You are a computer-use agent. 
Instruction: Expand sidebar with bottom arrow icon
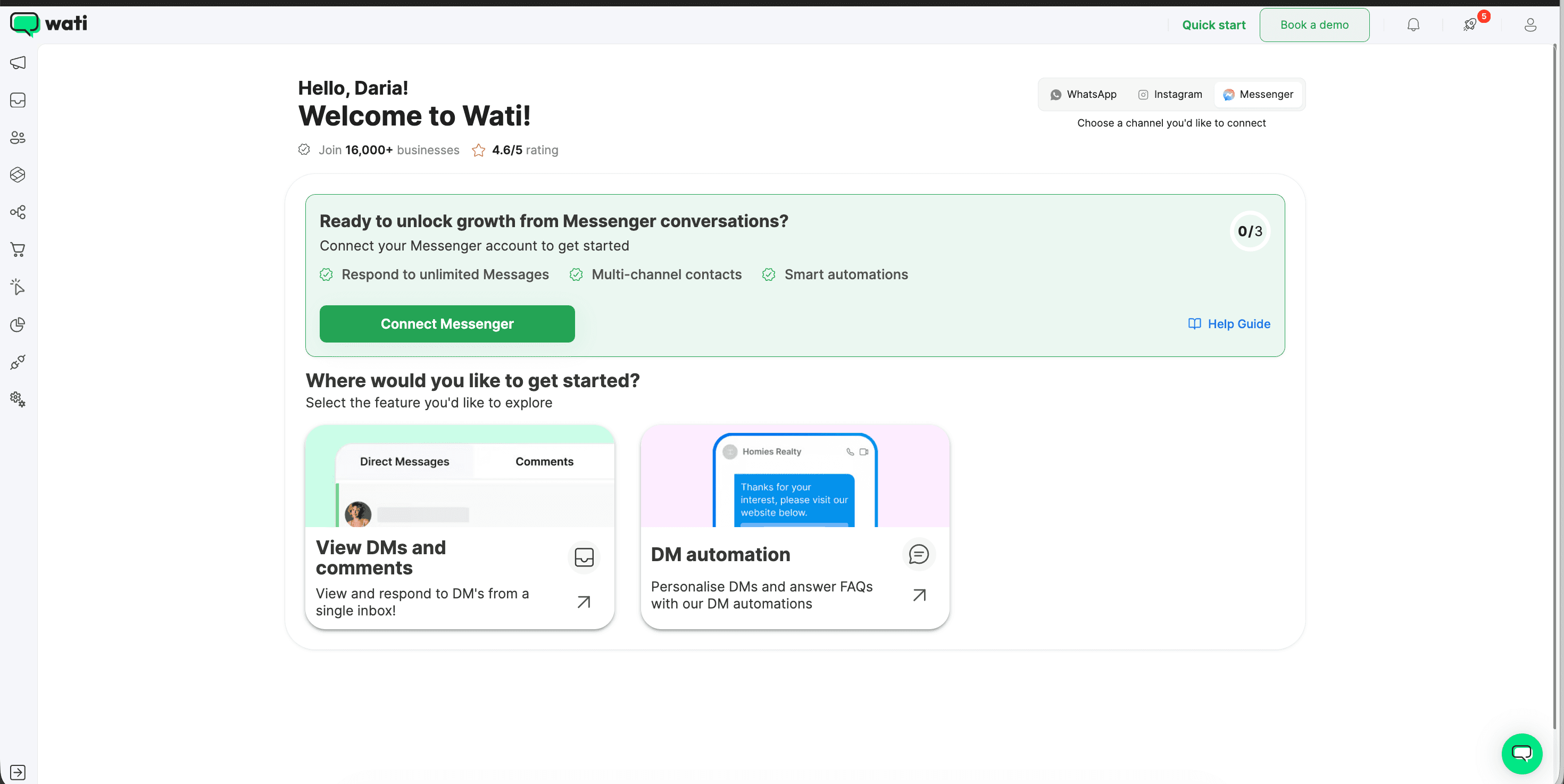[x=18, y=772]
